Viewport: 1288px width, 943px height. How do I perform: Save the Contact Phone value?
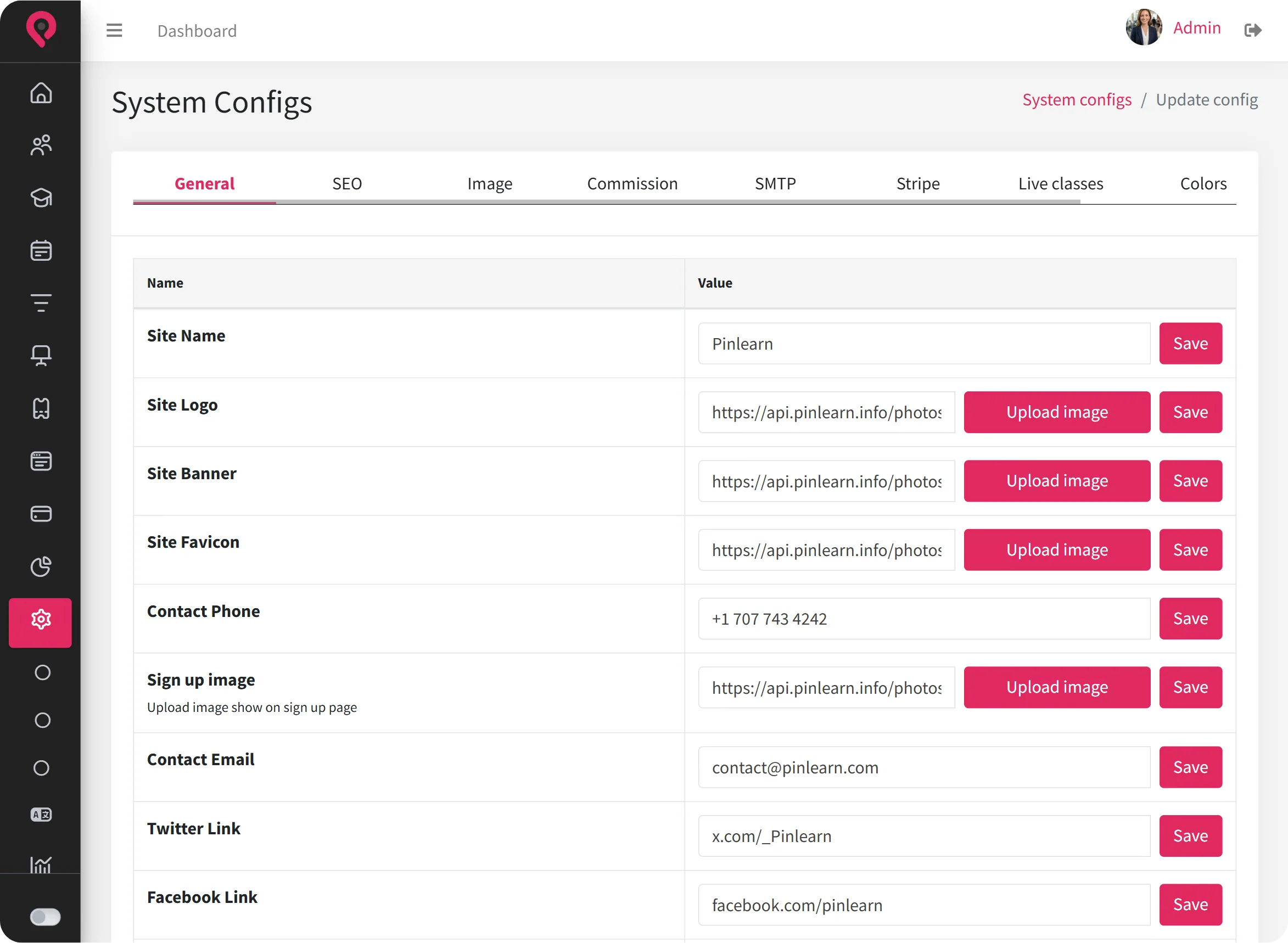[1190, 619]
